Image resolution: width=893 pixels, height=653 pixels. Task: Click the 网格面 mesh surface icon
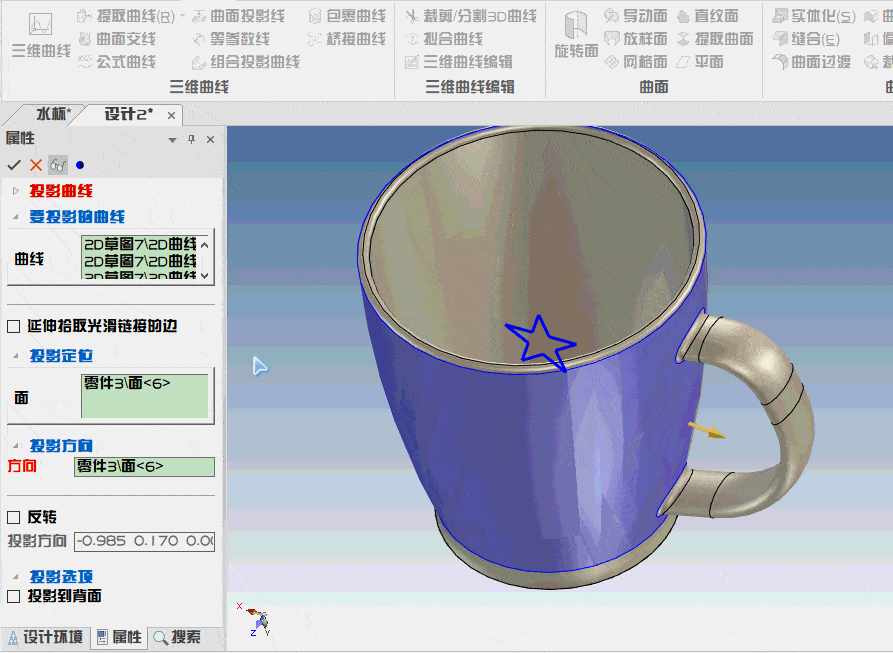pyautogui.click(x=638, y=61)
